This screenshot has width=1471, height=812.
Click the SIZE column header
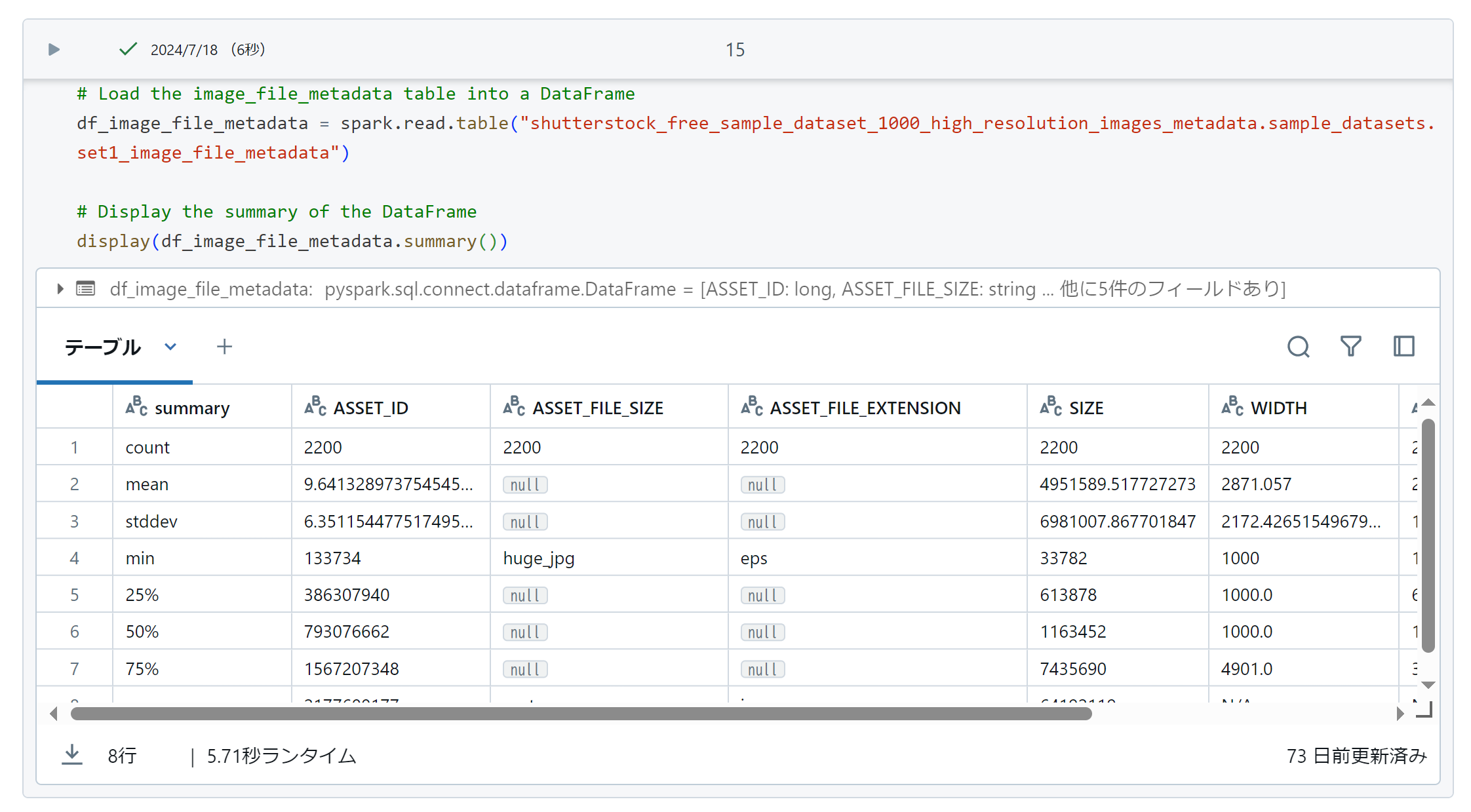tap(1086, 408)
